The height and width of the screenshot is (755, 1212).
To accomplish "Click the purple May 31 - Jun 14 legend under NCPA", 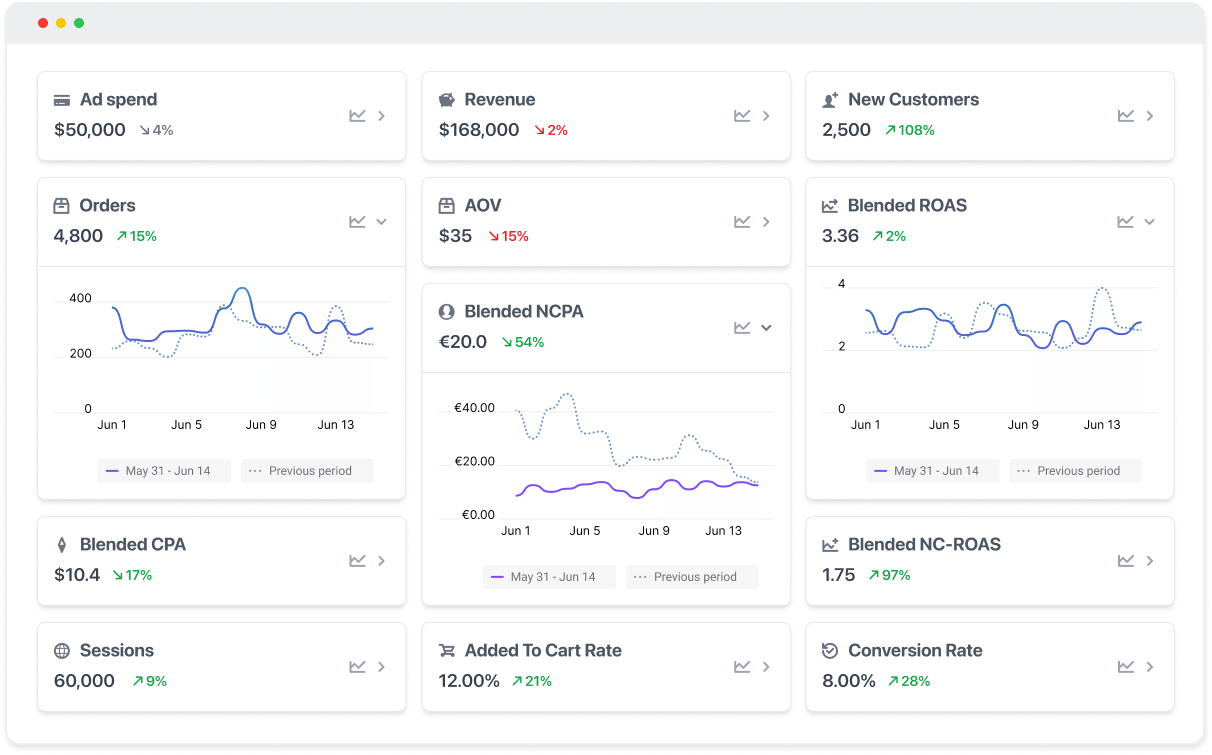I will 549,577.
